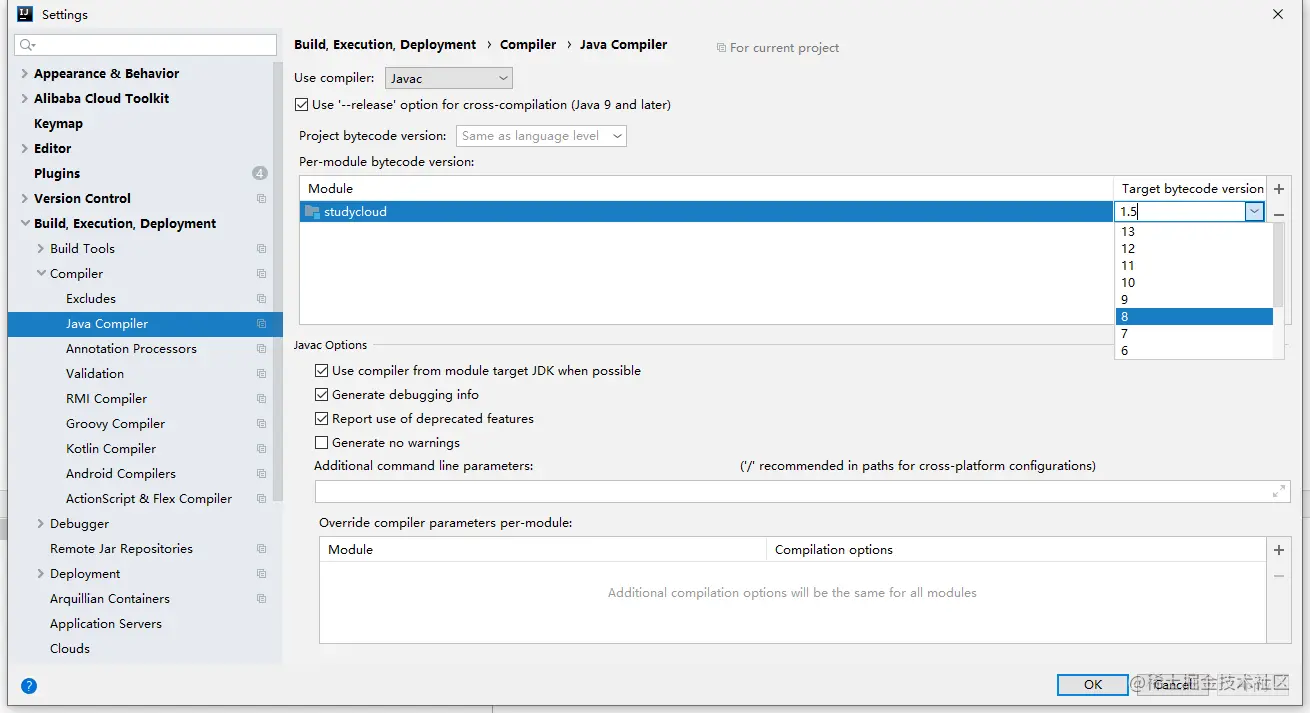1310x713 pixels.
Task: Click the settings search input field
Action: [146, 45]
